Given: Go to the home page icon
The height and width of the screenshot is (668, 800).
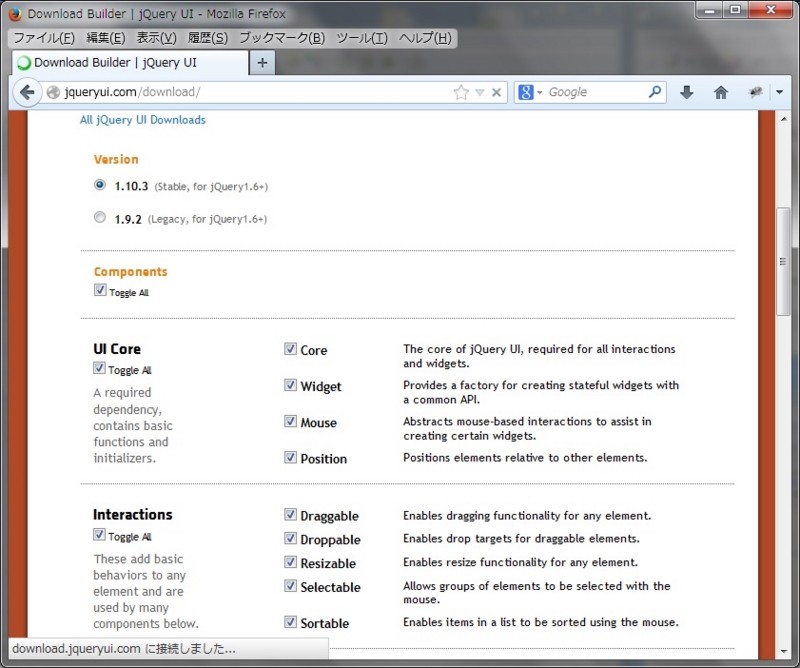Looking at the screenshot, I should (x=720, y=92).
